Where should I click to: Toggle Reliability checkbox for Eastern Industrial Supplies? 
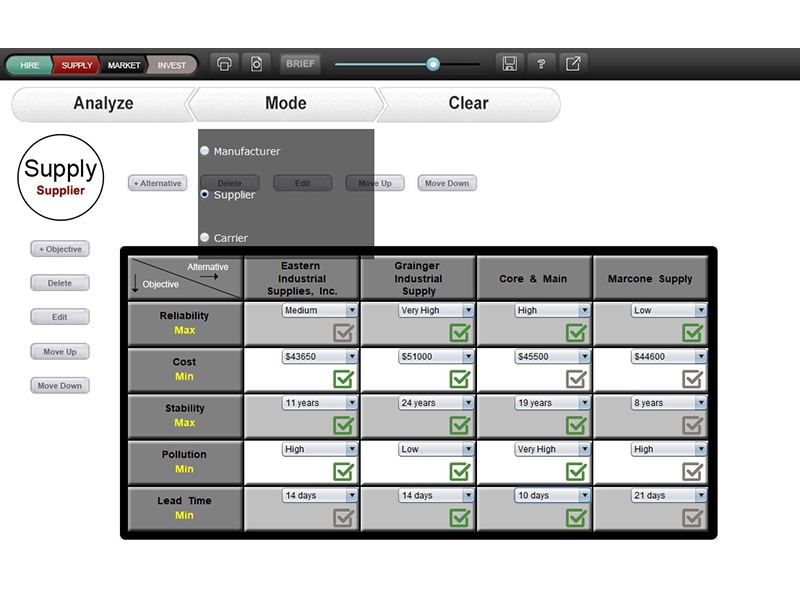(343, 333)
